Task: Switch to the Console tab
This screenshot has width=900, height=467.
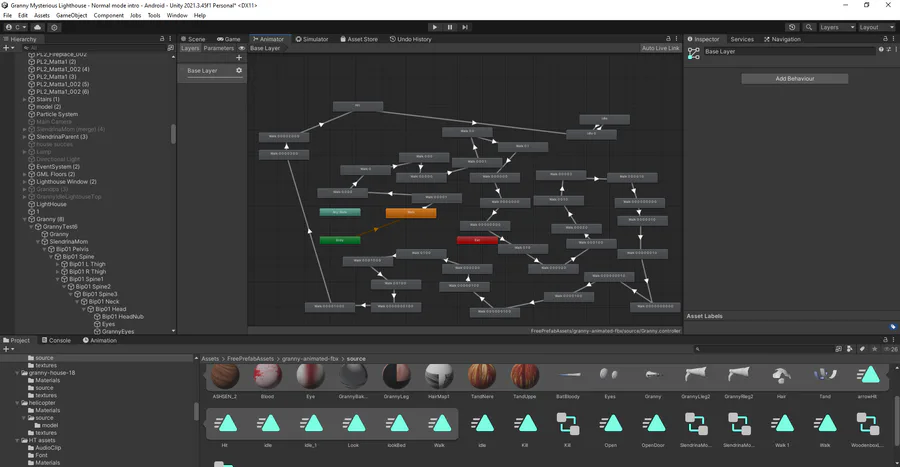Action: tap(56, 340)
